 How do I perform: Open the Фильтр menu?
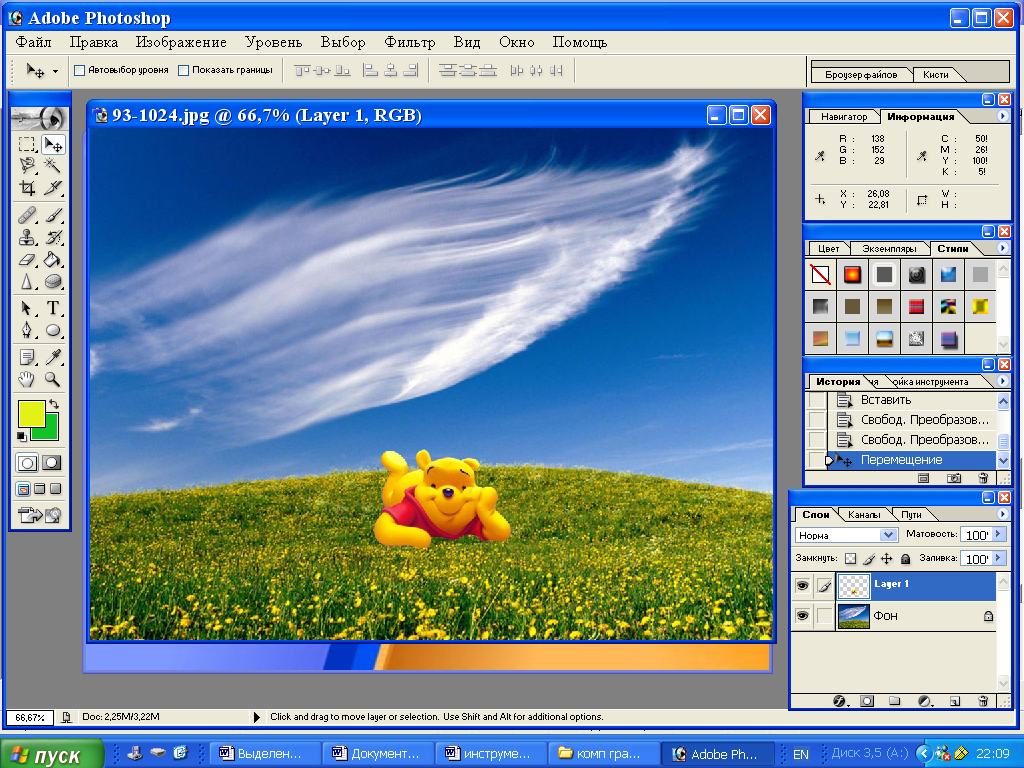point(409,42)
